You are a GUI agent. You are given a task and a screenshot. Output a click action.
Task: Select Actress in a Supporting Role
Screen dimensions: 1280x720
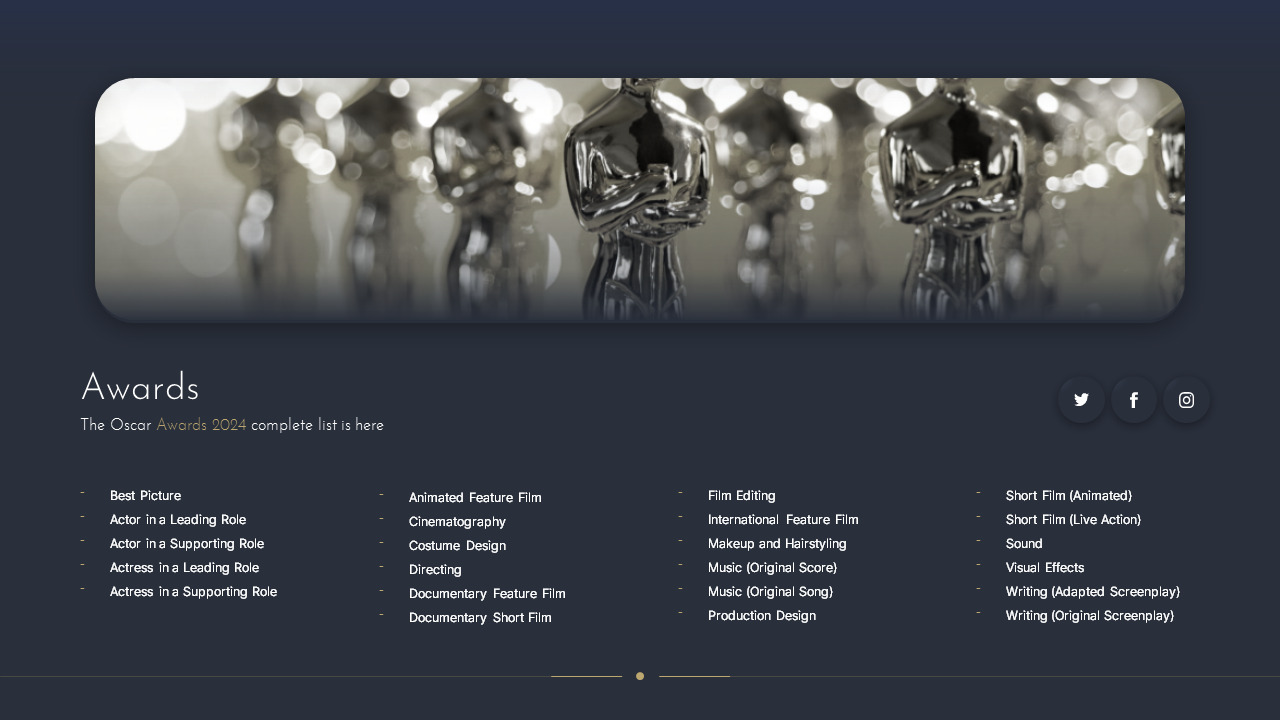193,591
